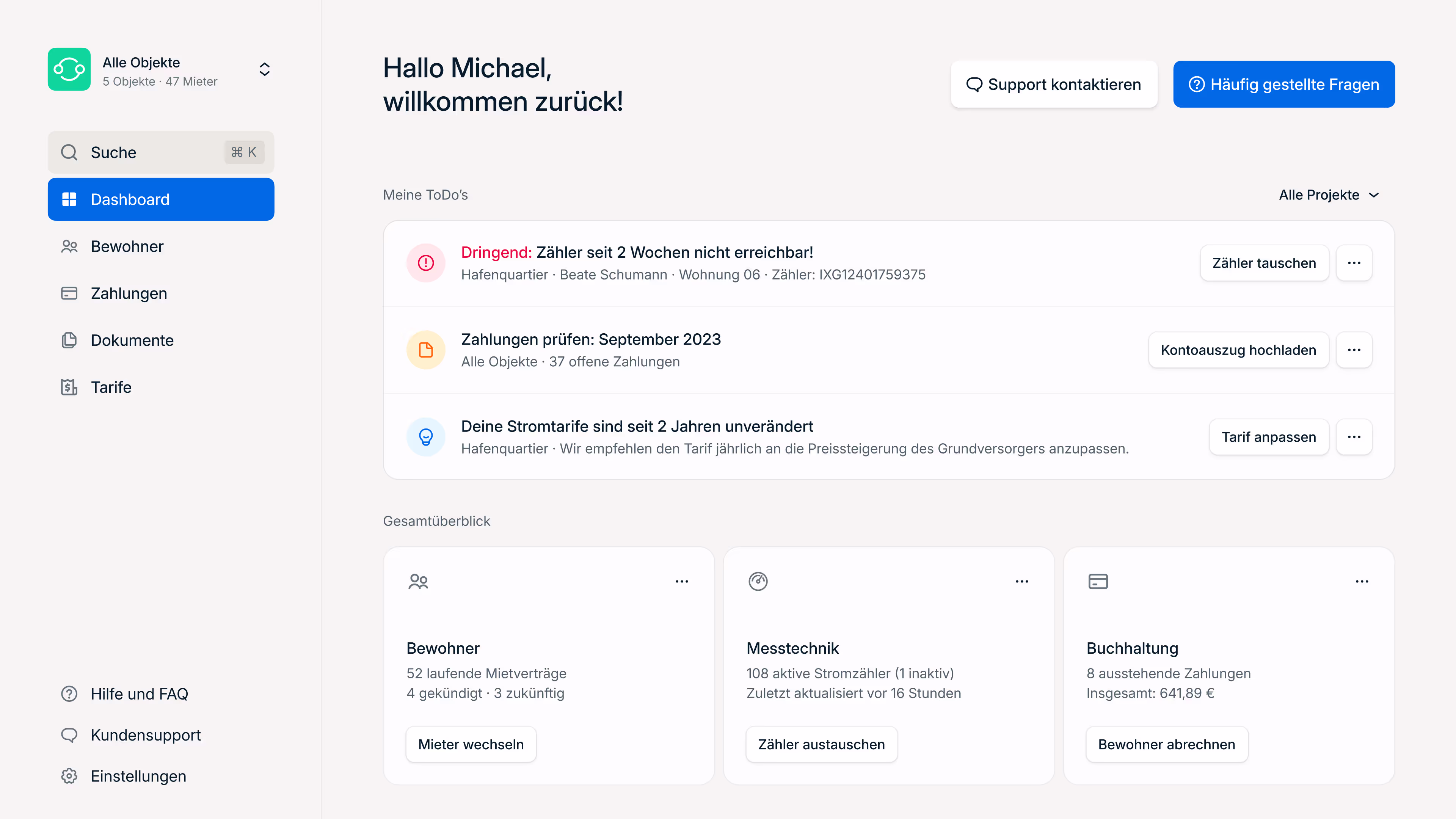Click Zähler tauschen button
Screen dimensions: 1456x819
point(1264,263)
